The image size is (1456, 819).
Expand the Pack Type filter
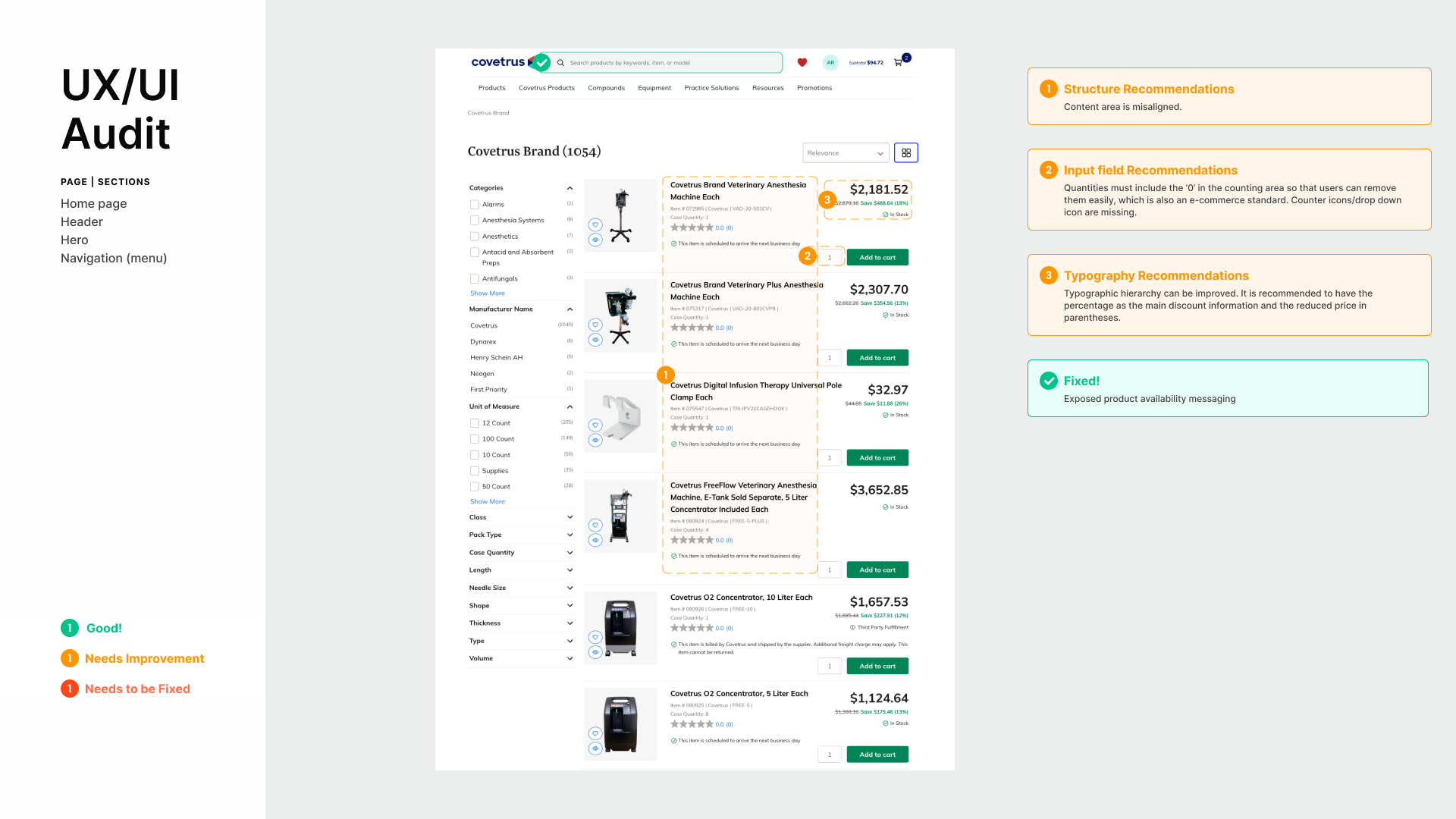(570, 535)
